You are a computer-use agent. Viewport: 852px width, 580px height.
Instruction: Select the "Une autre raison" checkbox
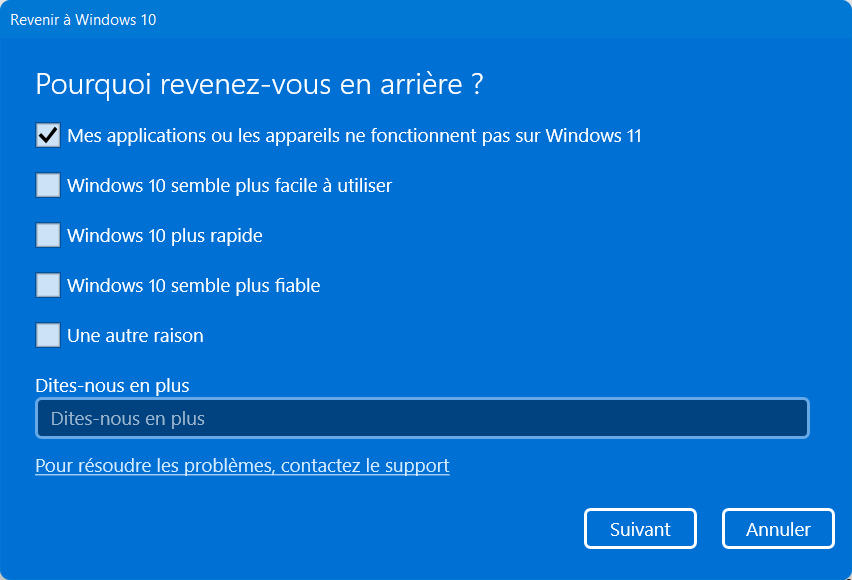pos(48,335)
